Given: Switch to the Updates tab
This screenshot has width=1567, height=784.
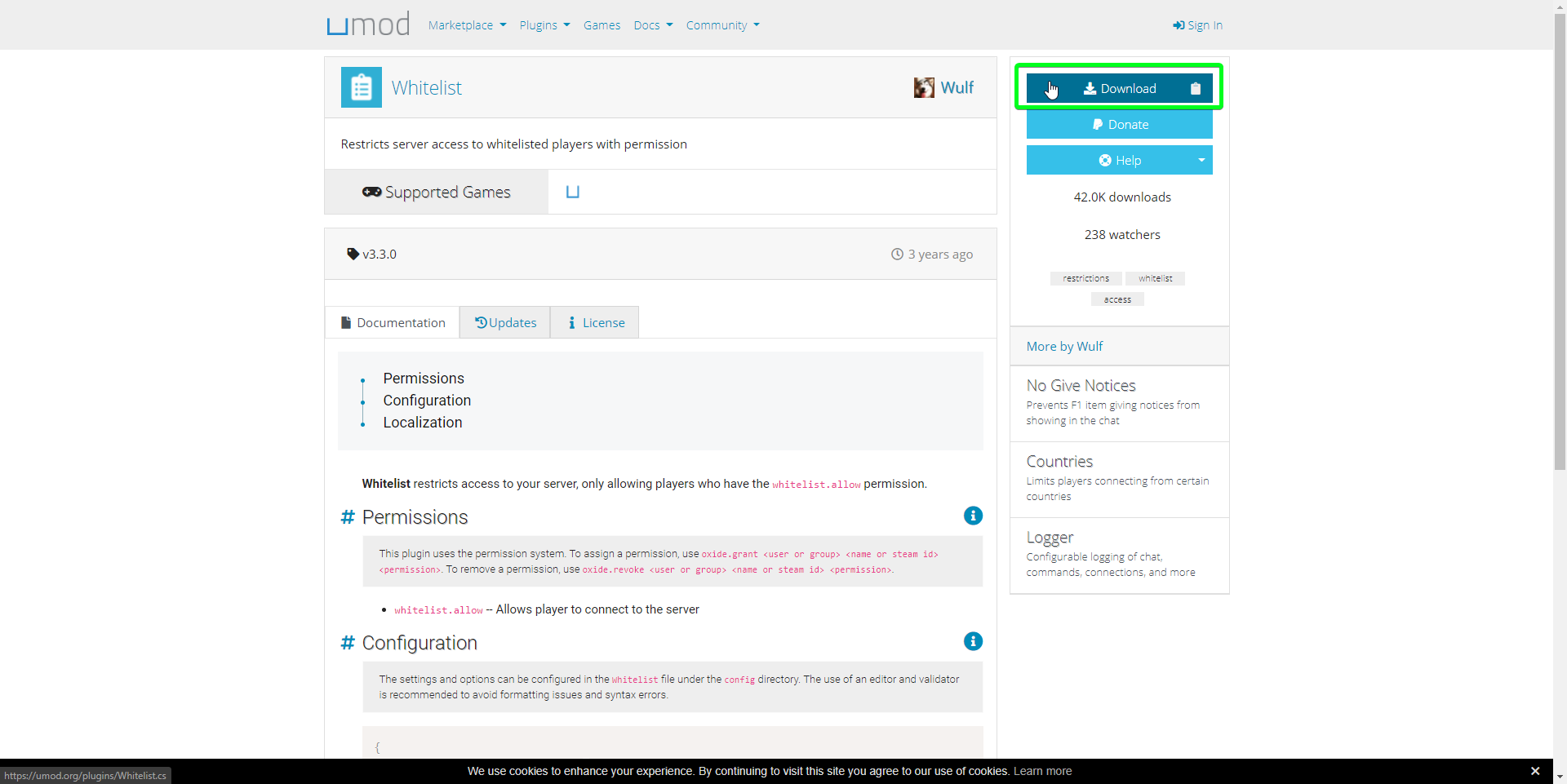Looking at the screenshot, I should [x=505, y=322].
